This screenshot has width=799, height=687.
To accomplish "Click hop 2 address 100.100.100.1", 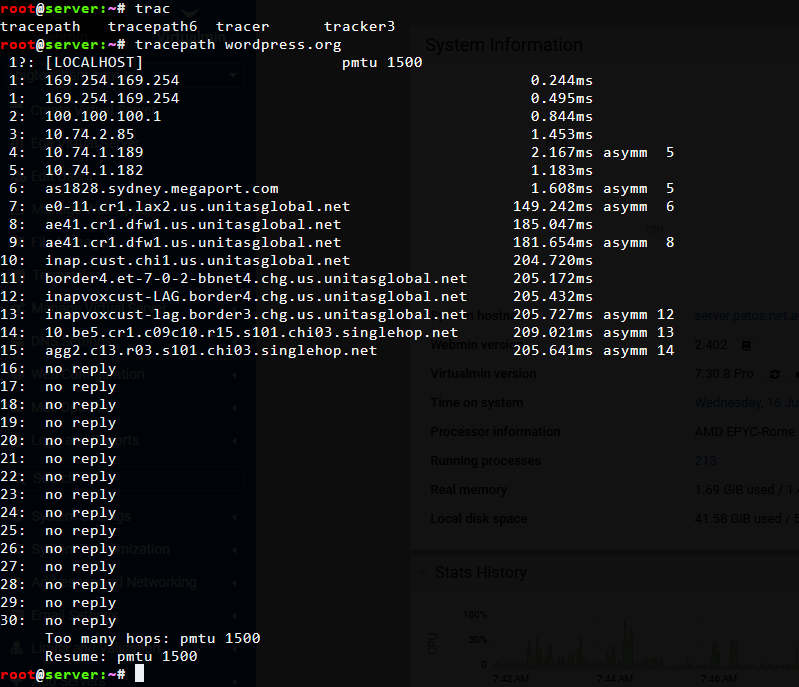I will point(103,116).
